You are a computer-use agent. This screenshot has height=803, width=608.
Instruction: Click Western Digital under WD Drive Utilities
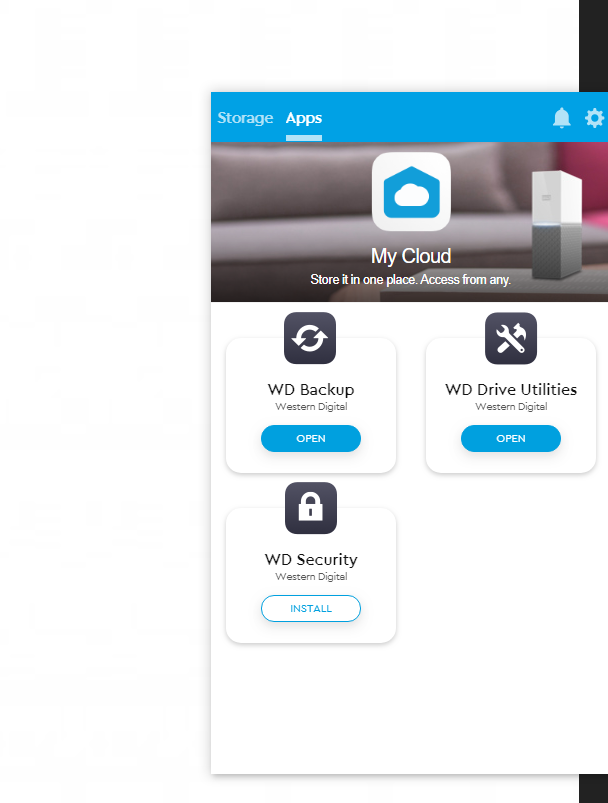pyautogui.click(x=511, y=406)
